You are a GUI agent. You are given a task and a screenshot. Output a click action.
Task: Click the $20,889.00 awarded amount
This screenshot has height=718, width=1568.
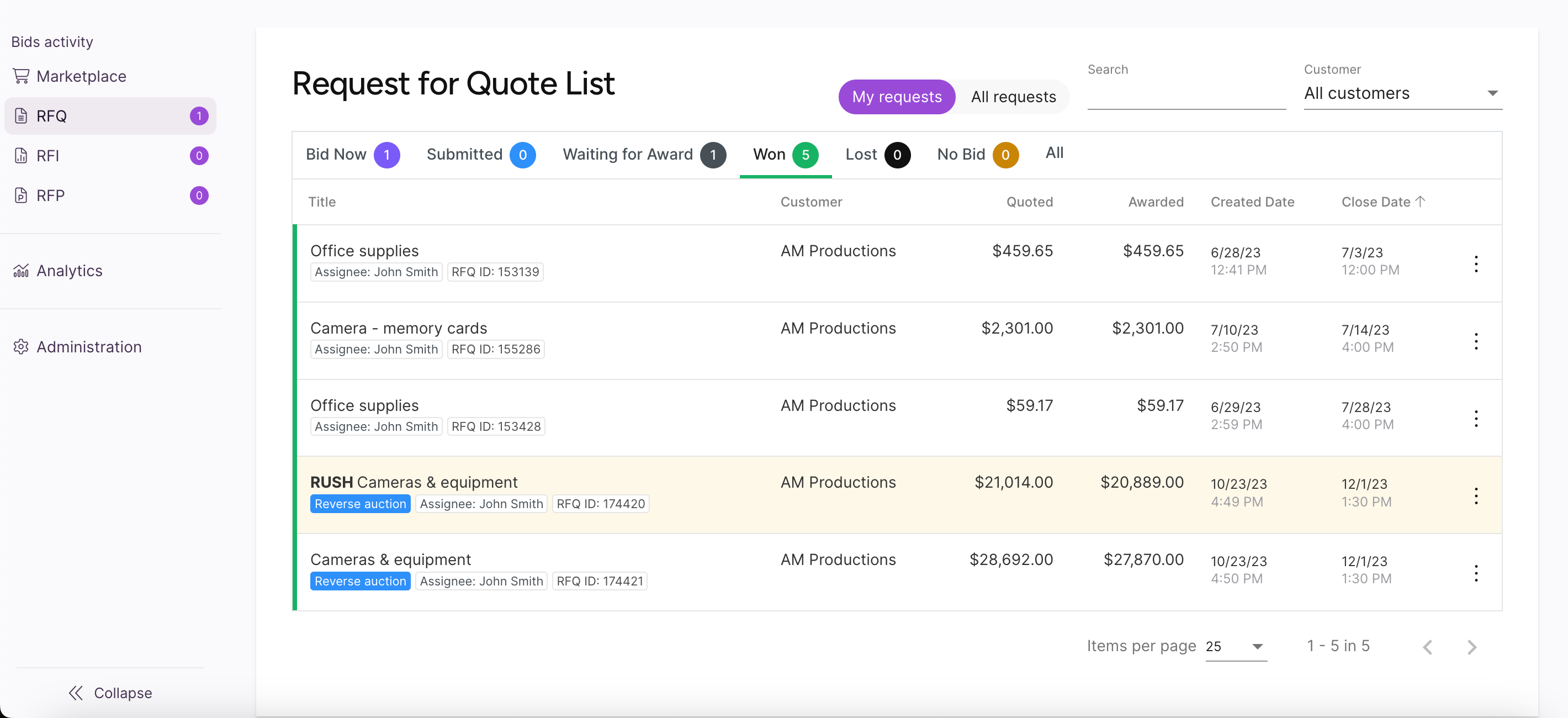coord(1141,482)
